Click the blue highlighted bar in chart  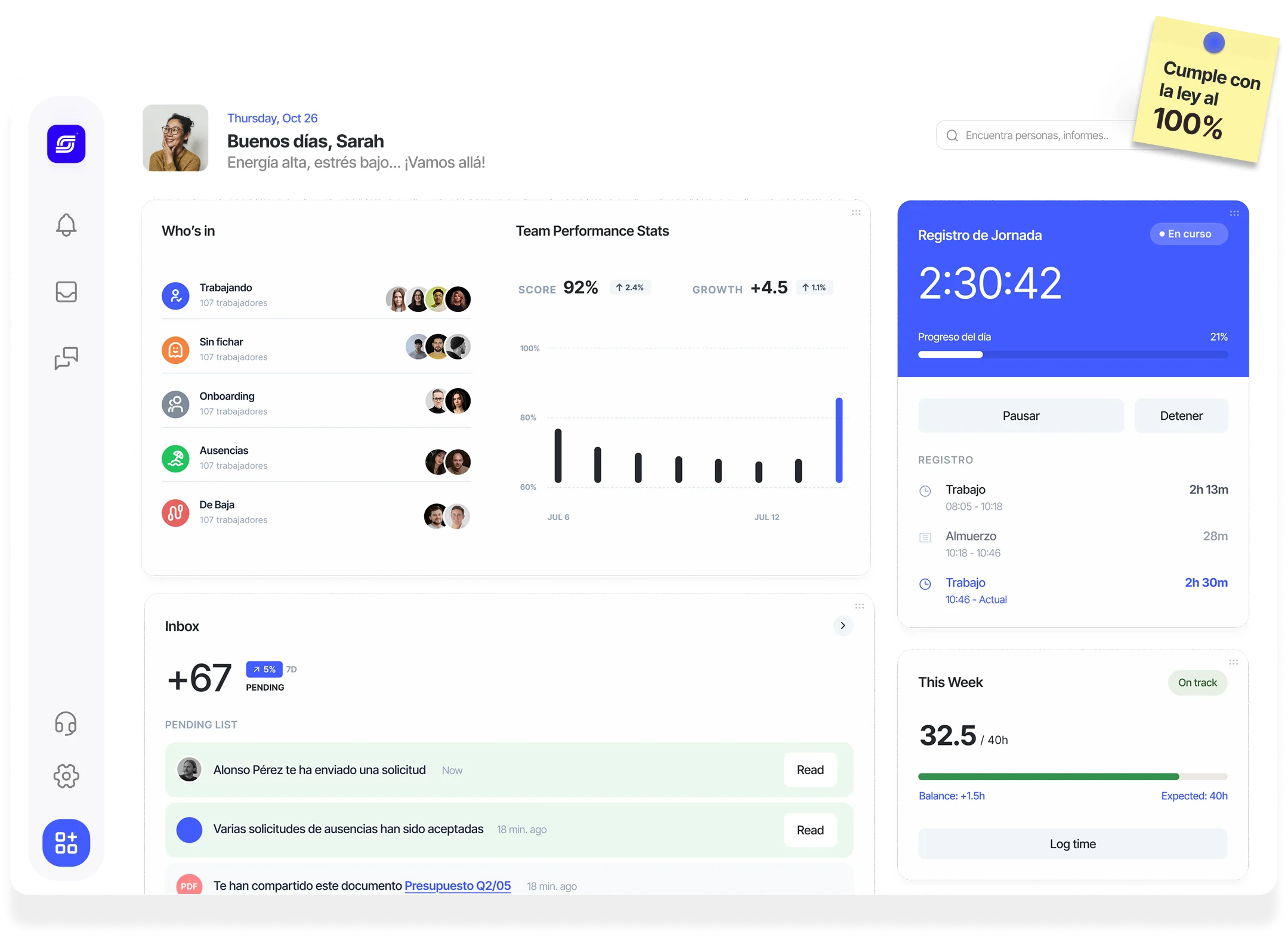[x=839, y=440]
